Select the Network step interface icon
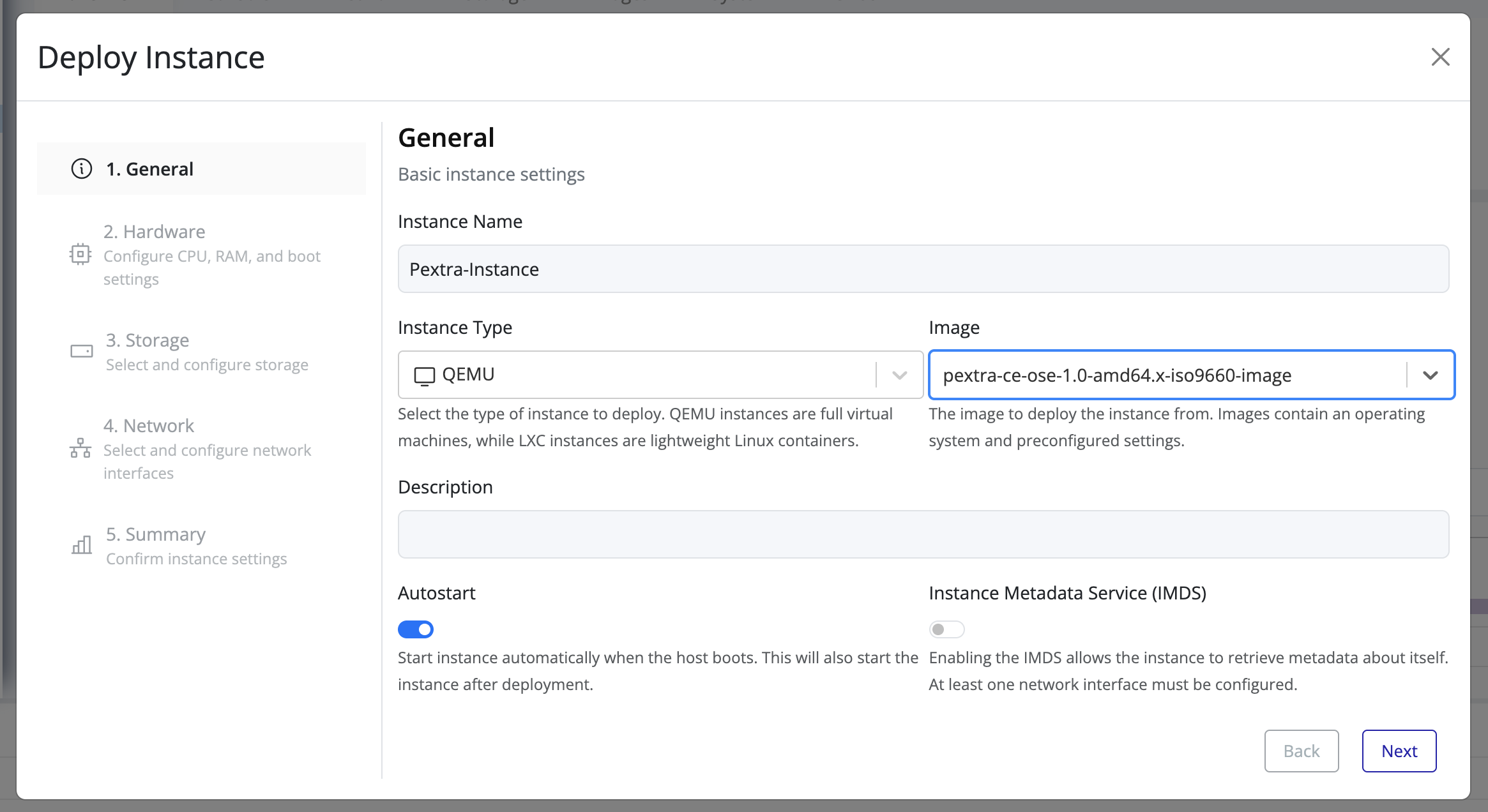This screenshot has height=812, width=1488. click(80, 448)
